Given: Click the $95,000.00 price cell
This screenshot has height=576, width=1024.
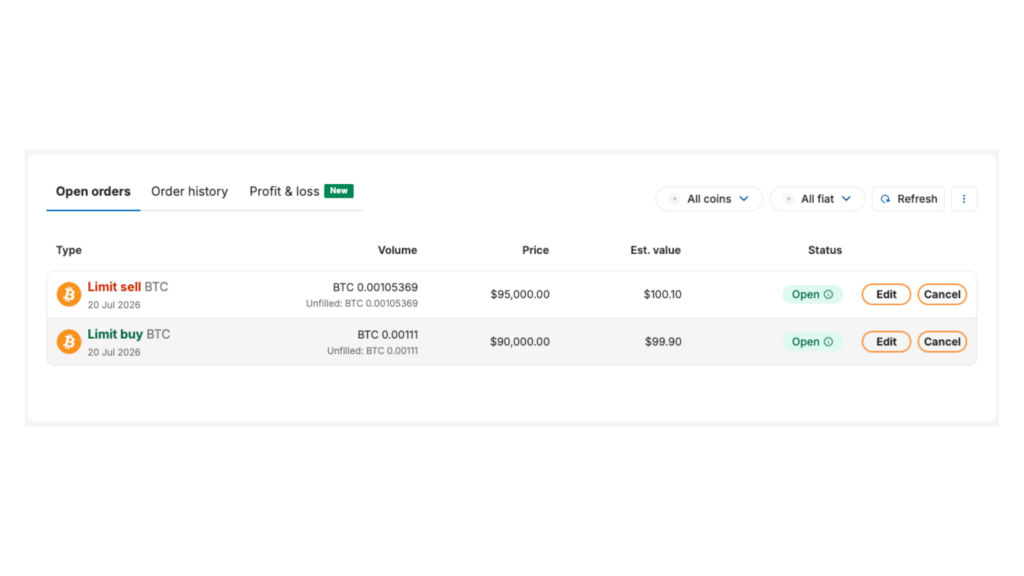Looking at the screenshot, I should point(520,295).
